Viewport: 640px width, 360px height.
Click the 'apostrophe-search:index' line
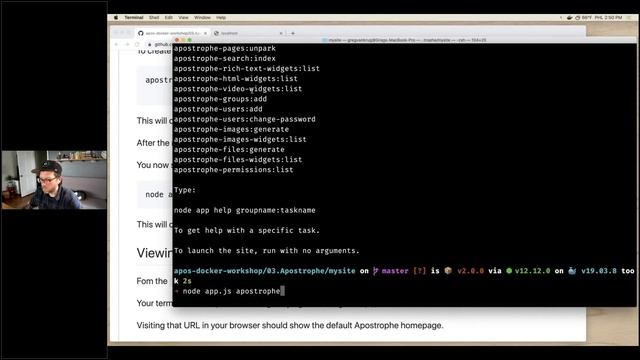click(225, 58)
